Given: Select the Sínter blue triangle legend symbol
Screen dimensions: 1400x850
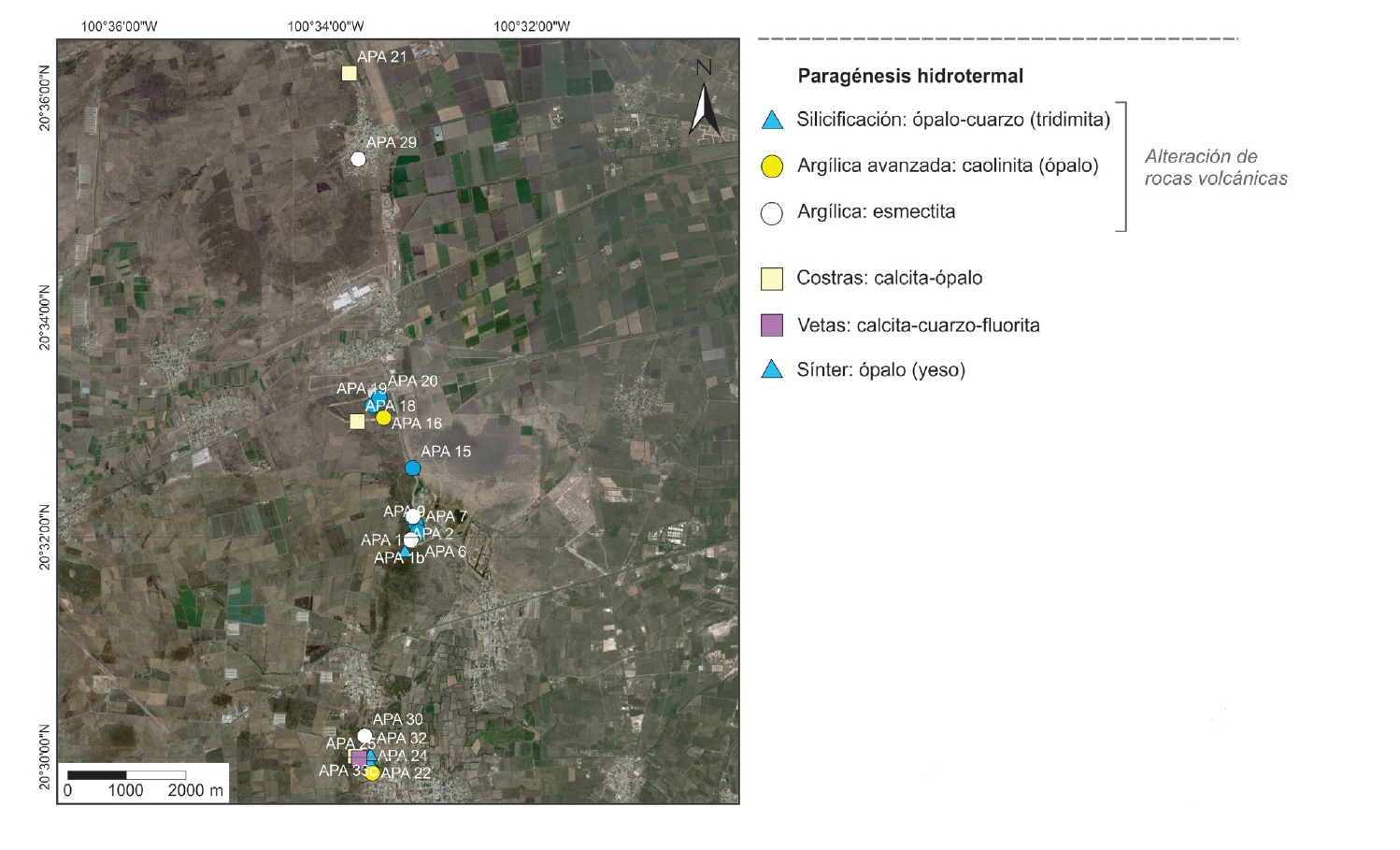Looking at the screenshot, I should tap(771, 370).
